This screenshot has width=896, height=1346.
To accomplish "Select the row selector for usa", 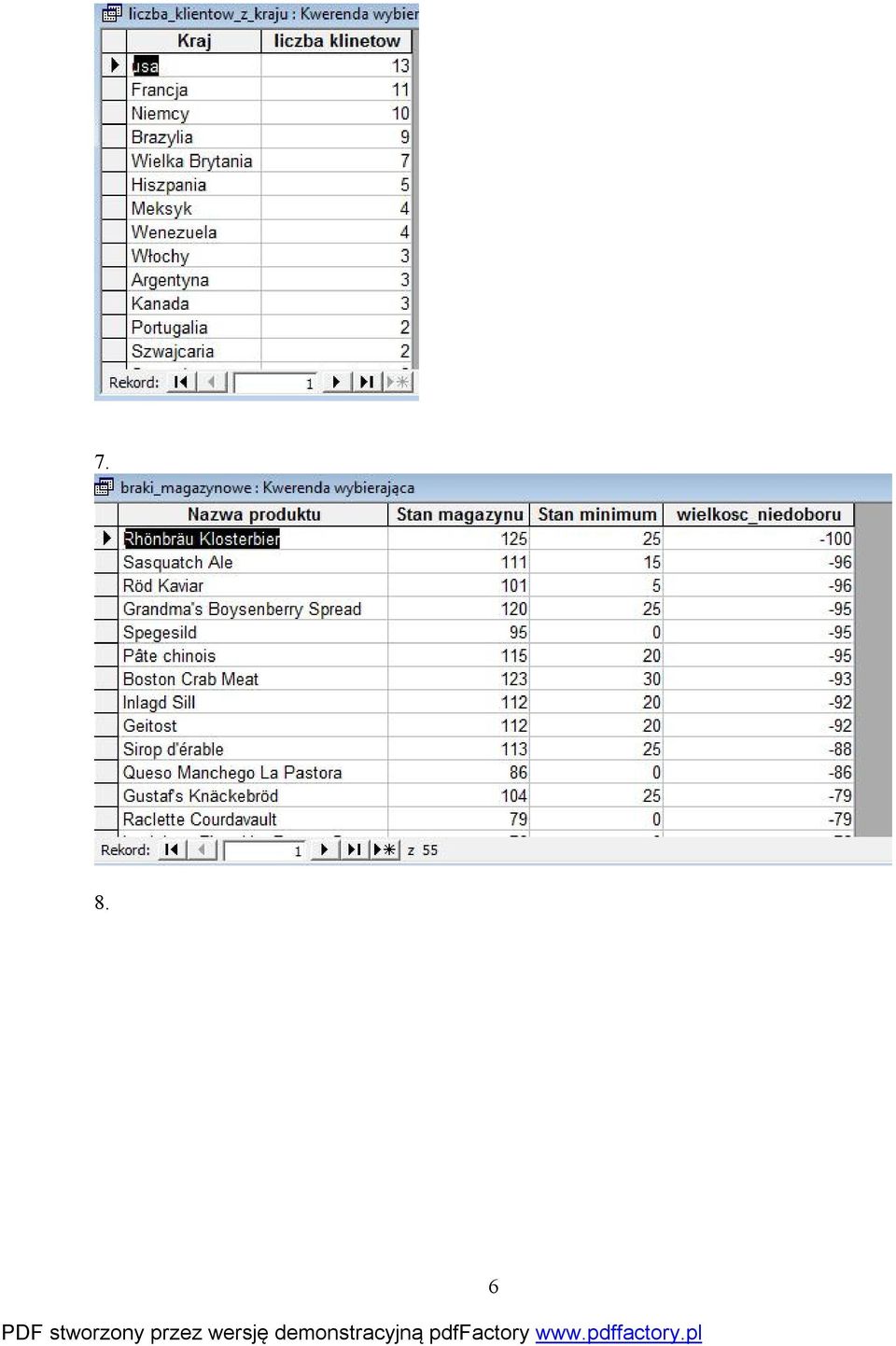I will 114,65.
